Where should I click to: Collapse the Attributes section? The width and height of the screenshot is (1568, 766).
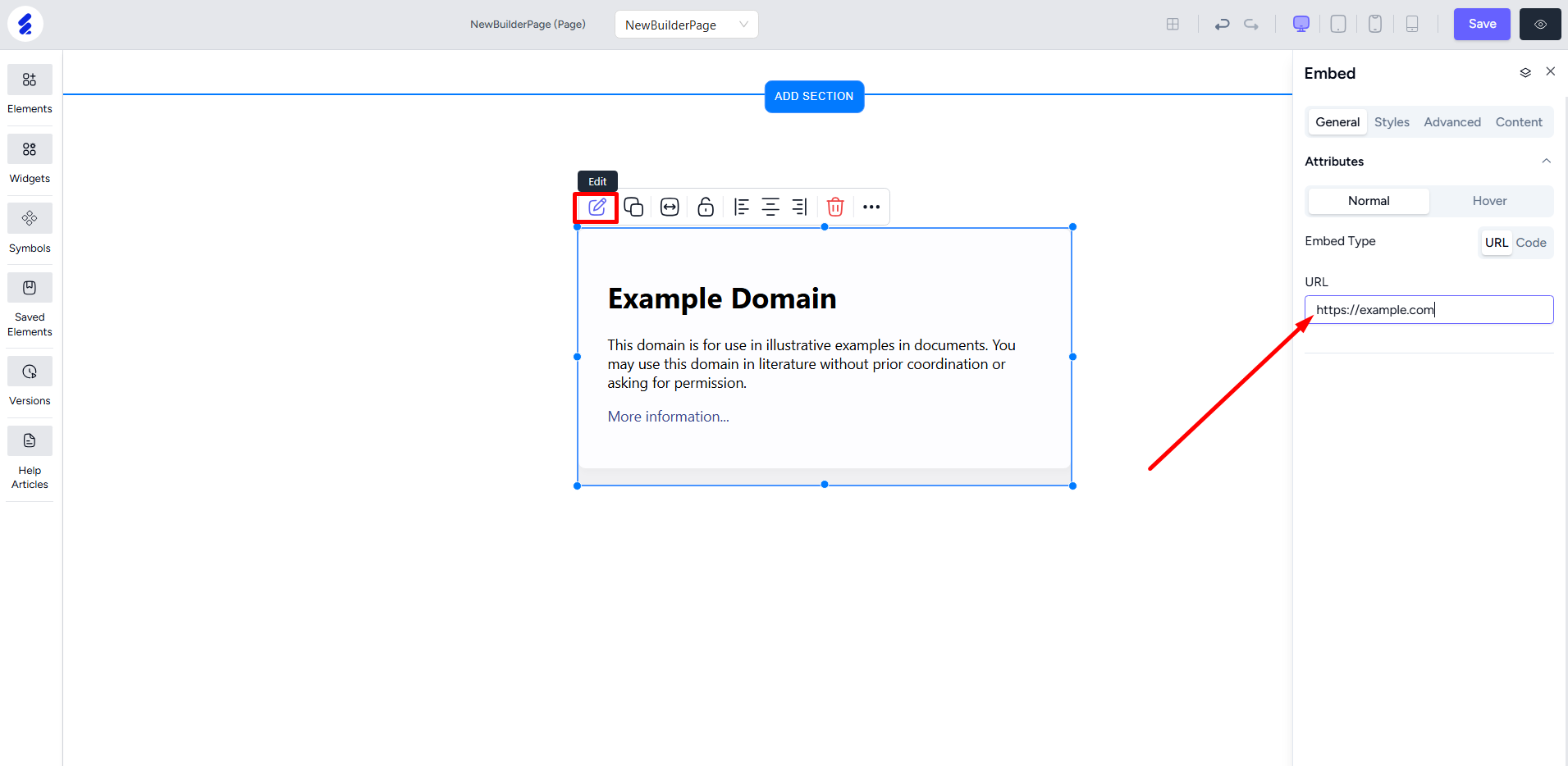1547,162
